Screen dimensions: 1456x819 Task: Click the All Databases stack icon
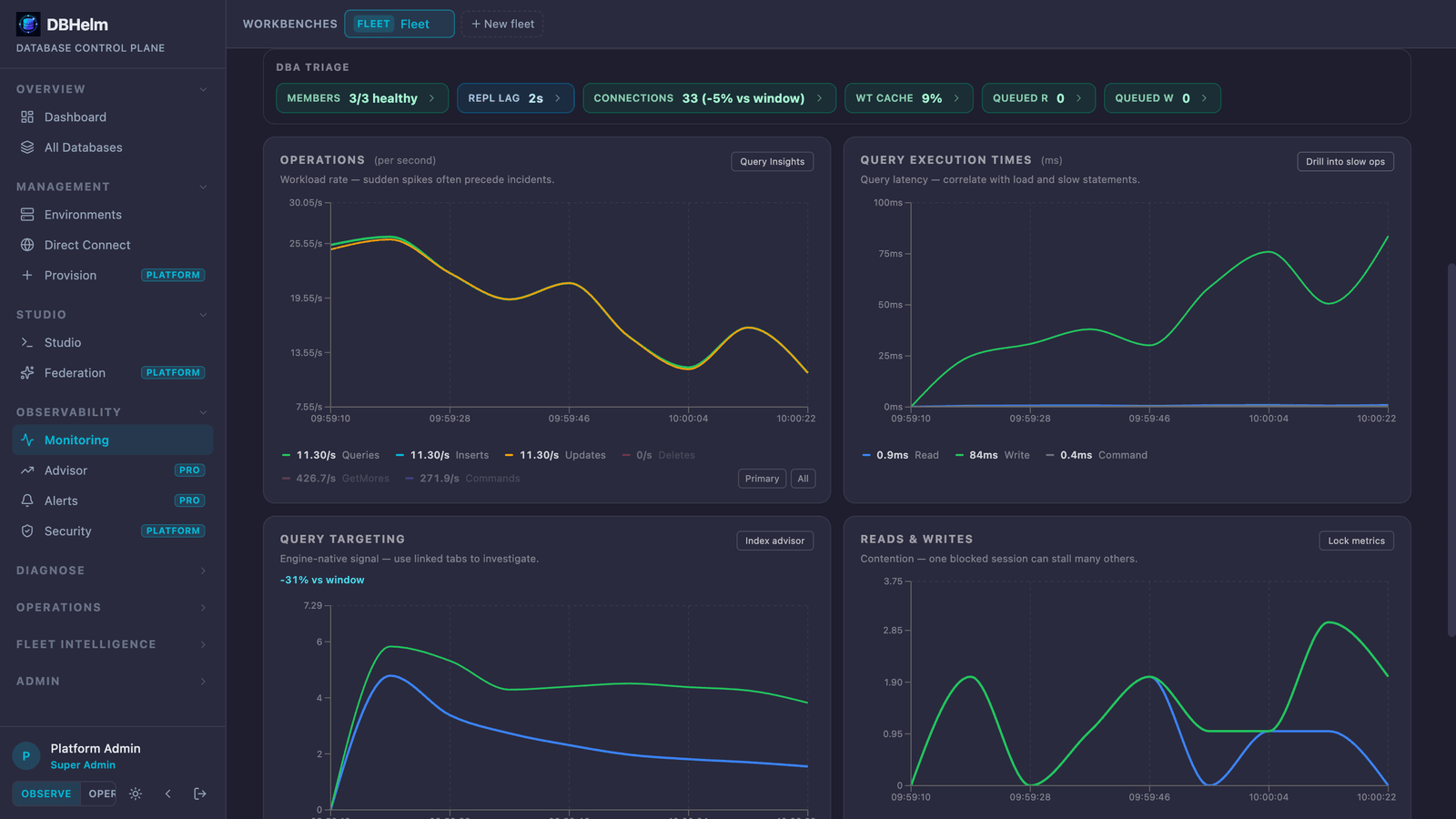tap(27, 147)
